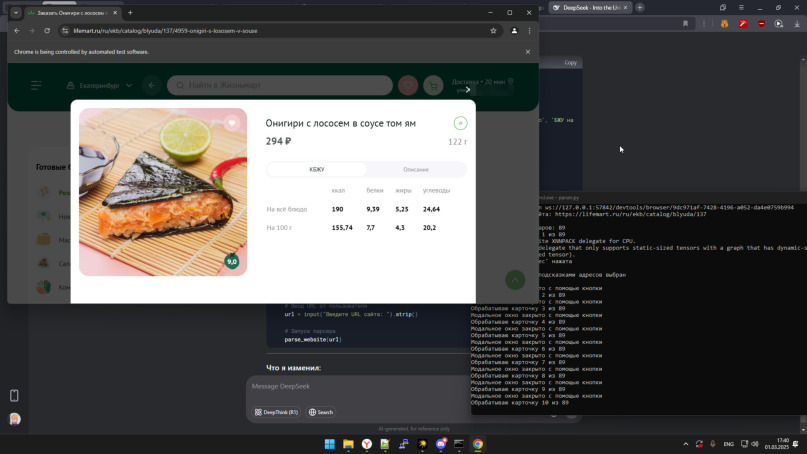Click the chat bubbles icon in background browser
The width and height of the screenshot is (807, 454).
point(723,8)
